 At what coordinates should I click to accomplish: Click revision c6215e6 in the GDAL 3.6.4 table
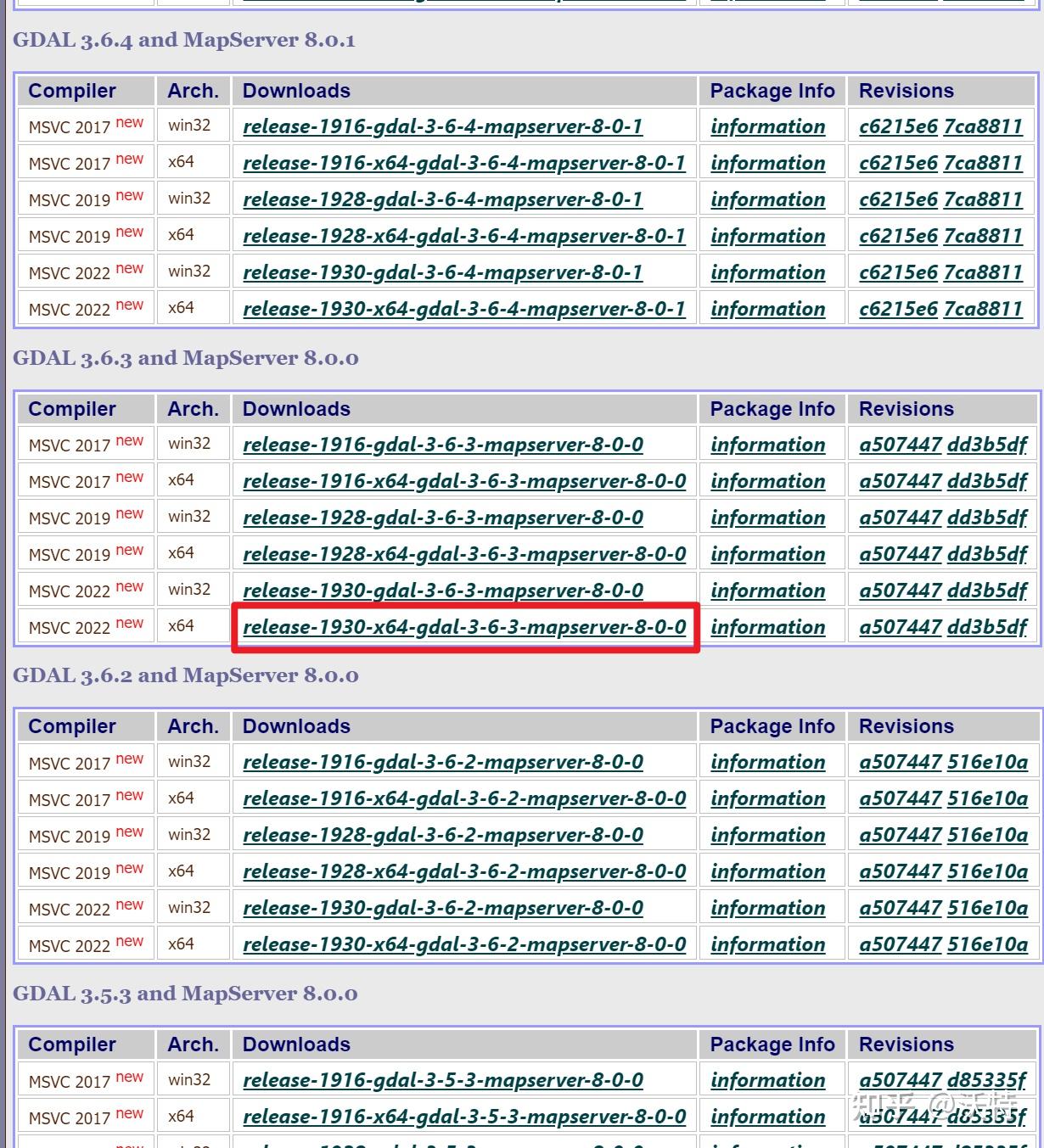(897, 126)
